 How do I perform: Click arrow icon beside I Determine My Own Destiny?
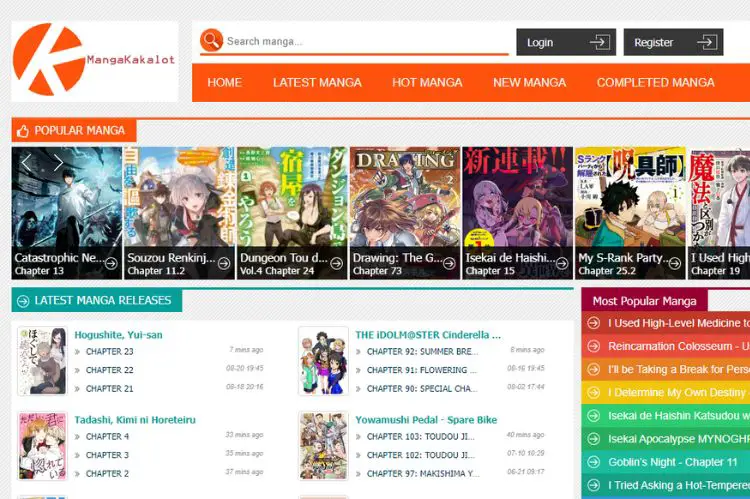(x=594, y=392)
